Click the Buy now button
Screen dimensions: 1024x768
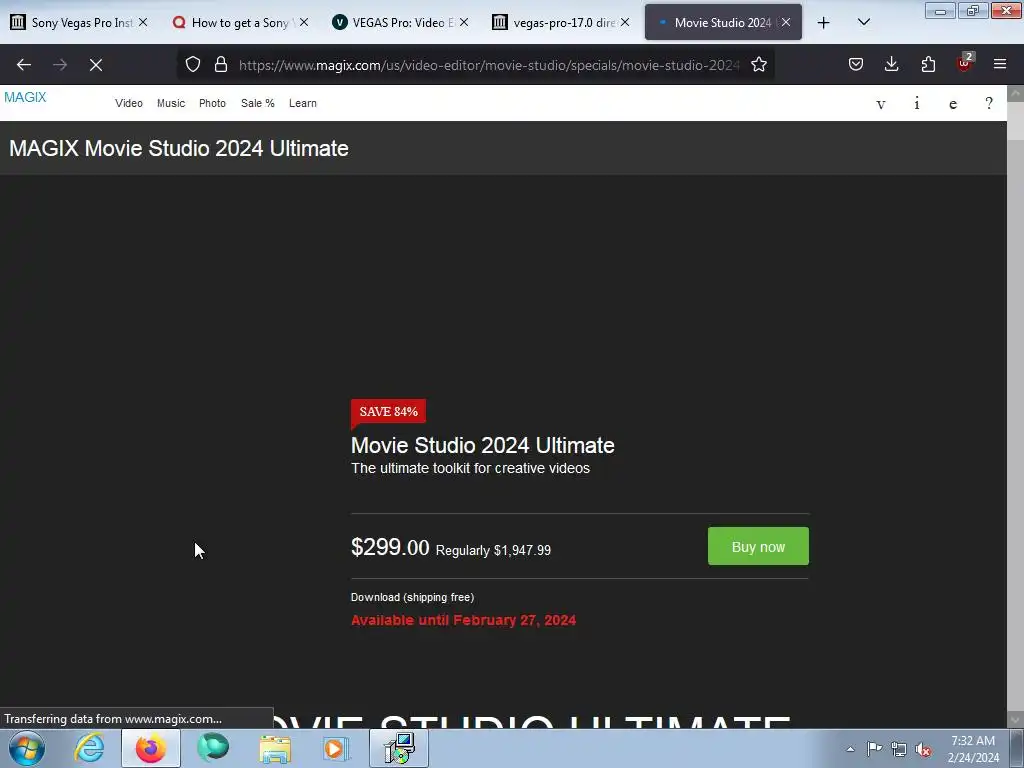[x=758, y=547]
